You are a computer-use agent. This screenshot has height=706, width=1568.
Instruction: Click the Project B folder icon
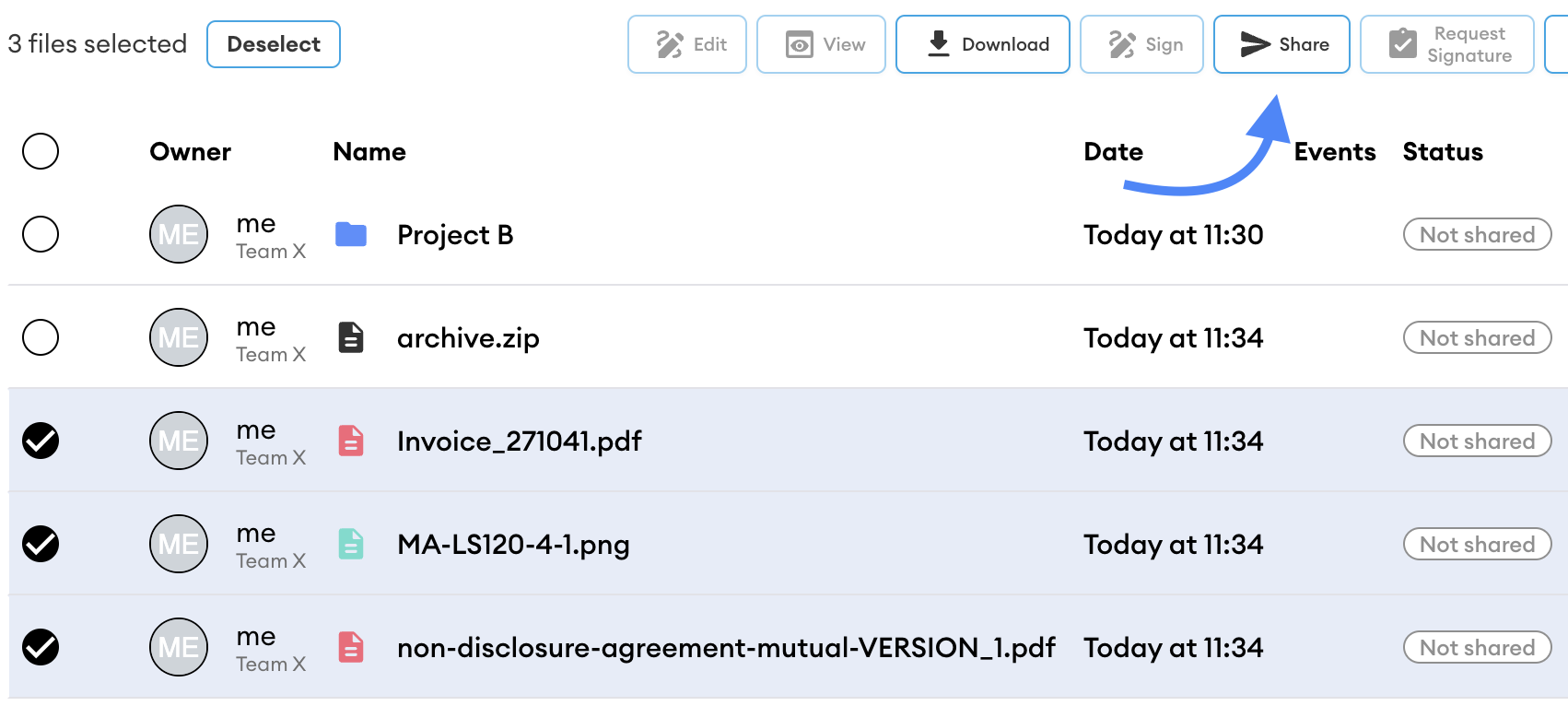click(351, 234)
